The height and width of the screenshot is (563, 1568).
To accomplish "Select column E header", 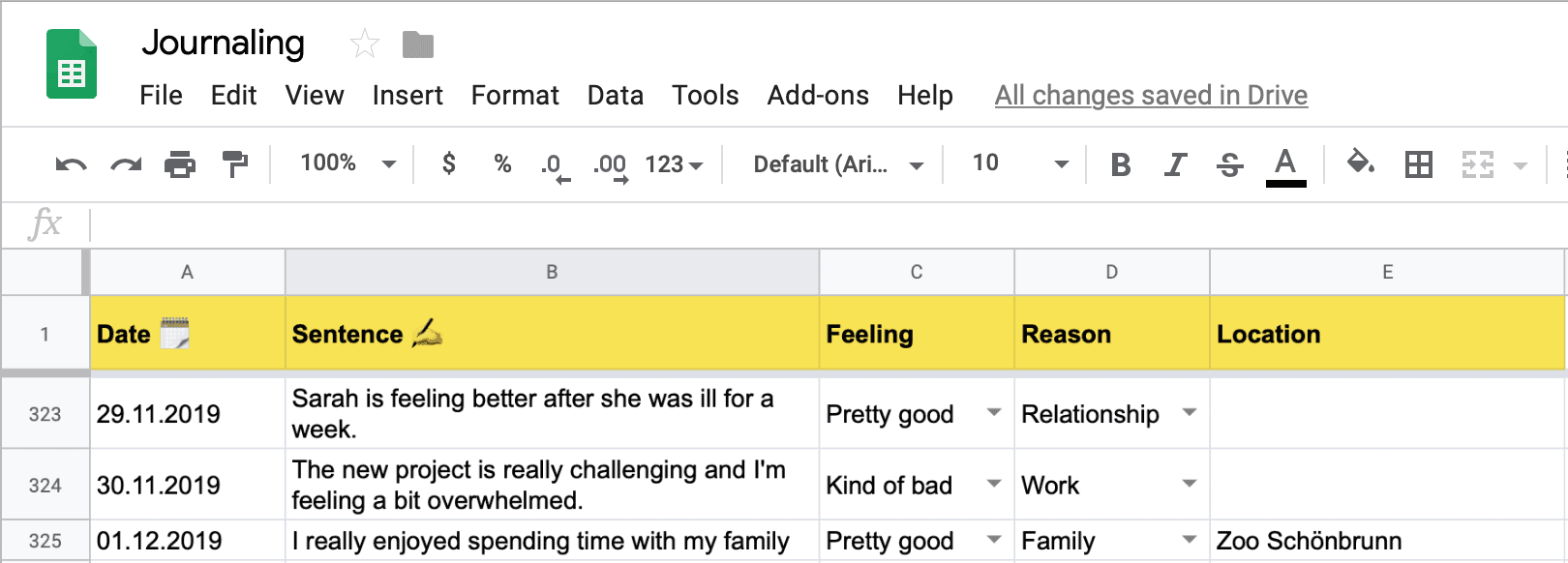I will 1388,272.
